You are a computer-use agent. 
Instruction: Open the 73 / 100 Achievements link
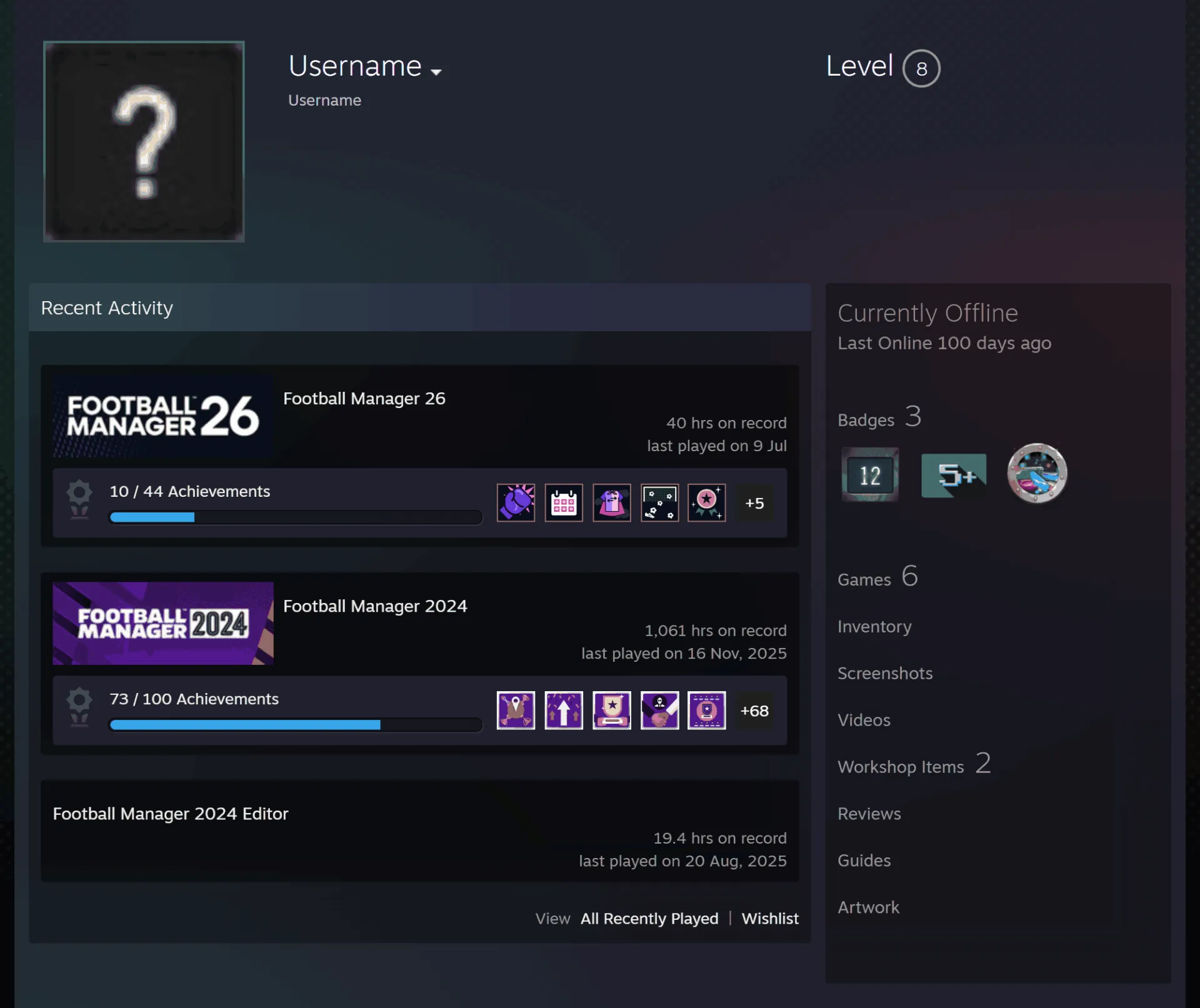pyautogui.click(x=194, y=699)
